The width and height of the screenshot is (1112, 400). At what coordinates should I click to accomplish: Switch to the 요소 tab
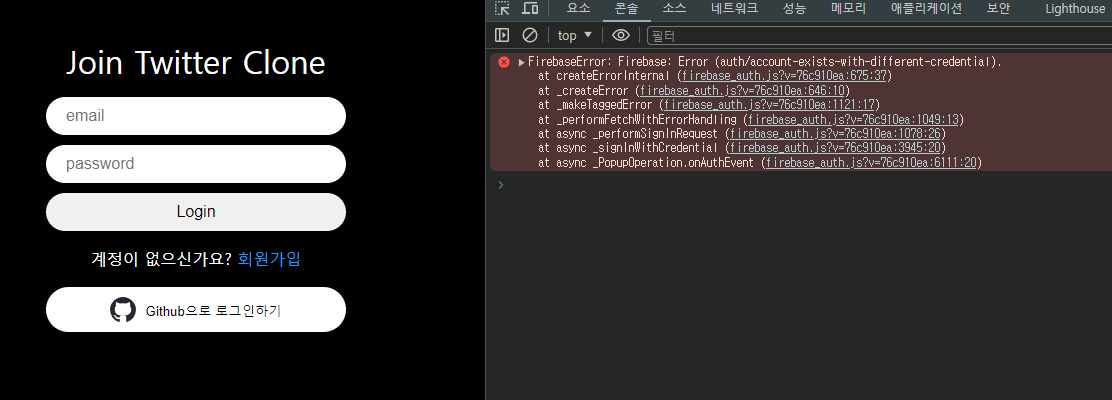tap(578, 9)
